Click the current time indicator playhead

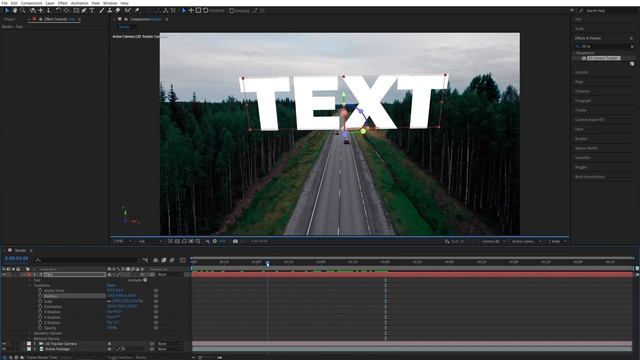(x=268, y=264)
